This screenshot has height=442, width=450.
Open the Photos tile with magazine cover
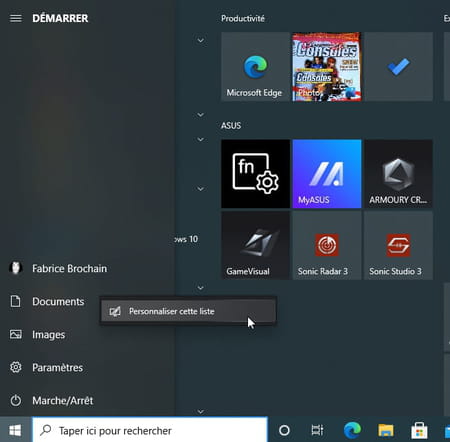coord(327,67)
